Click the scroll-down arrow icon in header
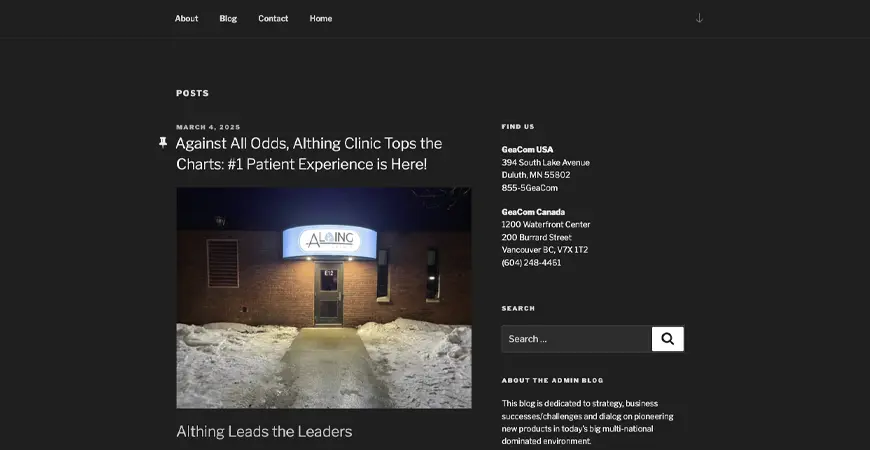The width and height of the screenshot is (870, 450). tap(699, 18)
